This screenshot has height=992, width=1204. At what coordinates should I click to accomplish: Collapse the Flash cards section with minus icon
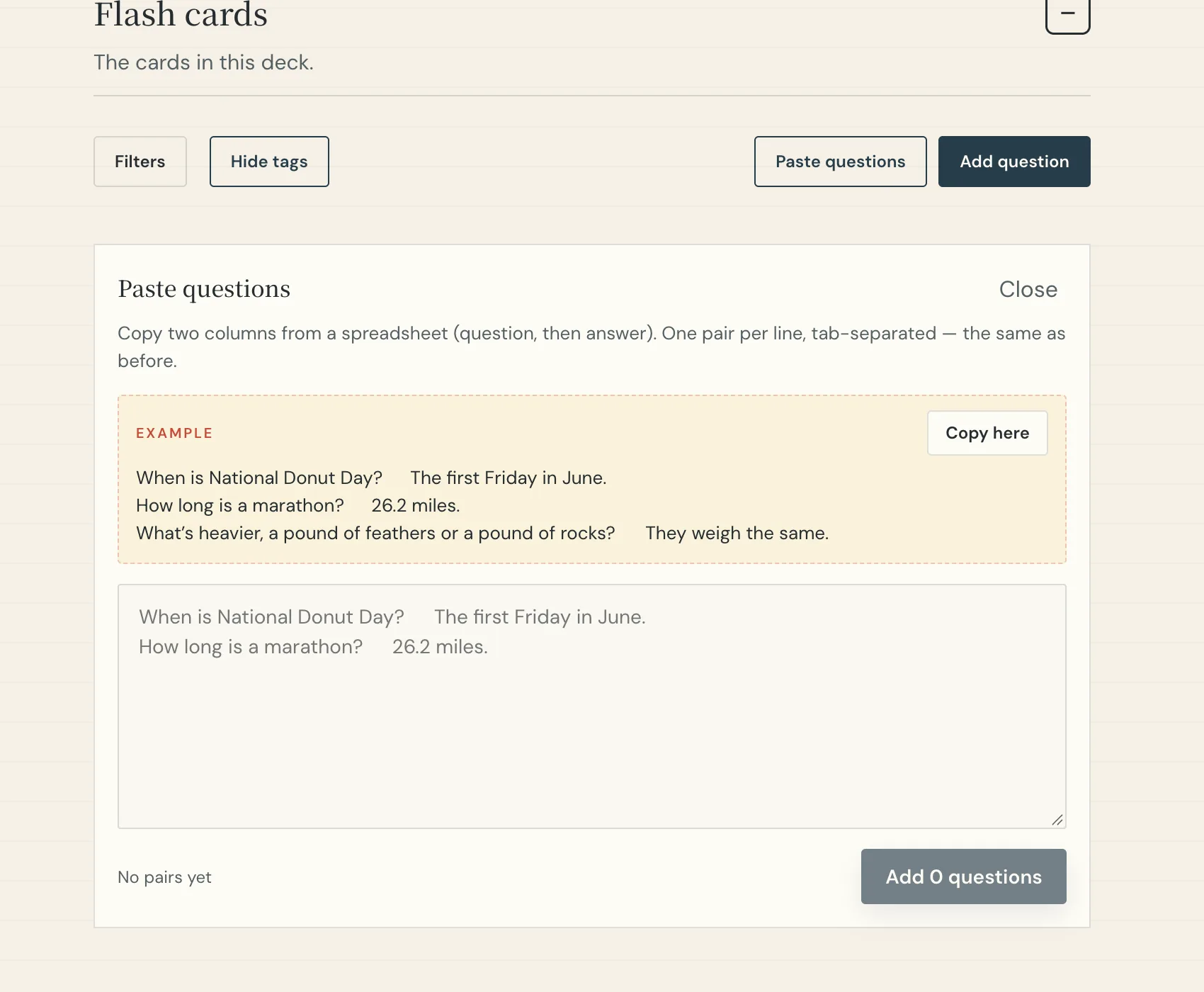[x=1067, y=13]
